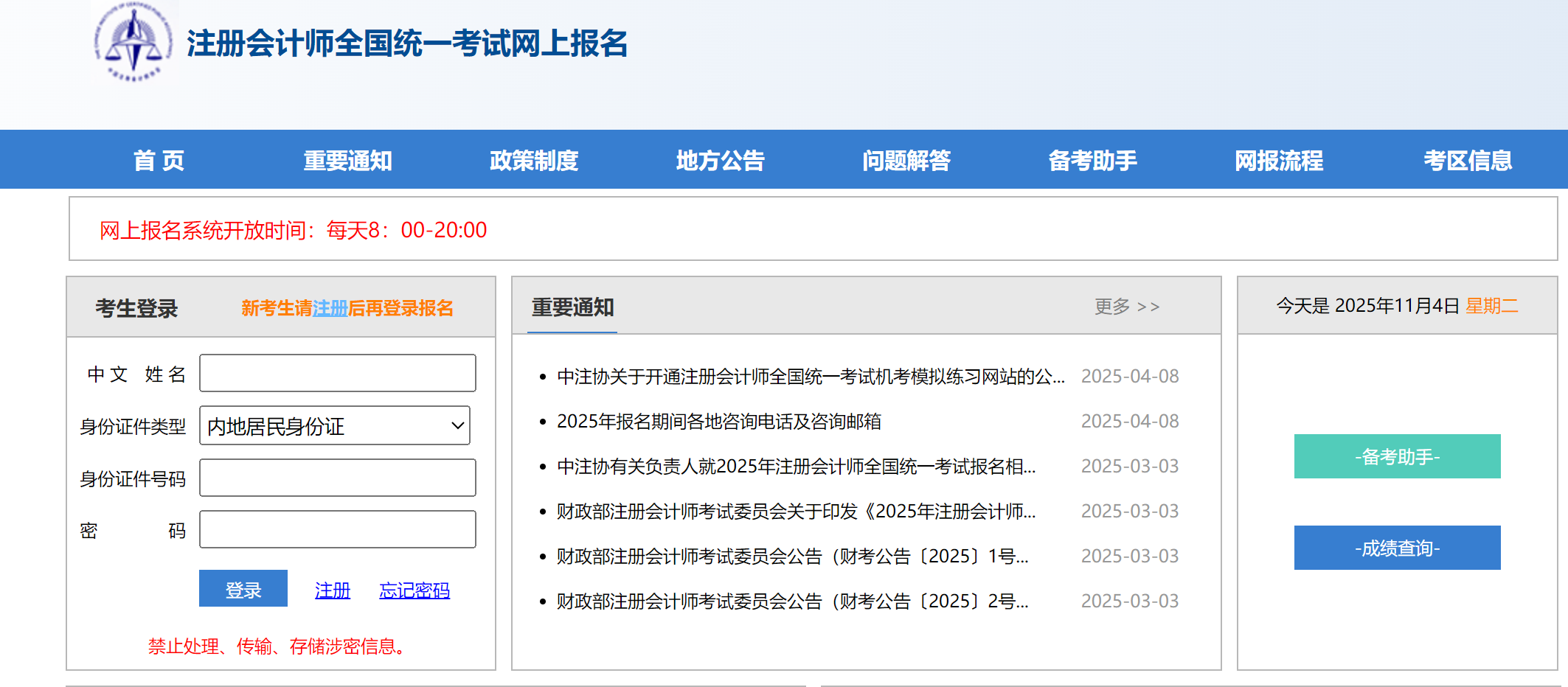The width and height of the screenshot is (1568, 687).
Task: Open the 首页 navigation item
Action: 159,161
